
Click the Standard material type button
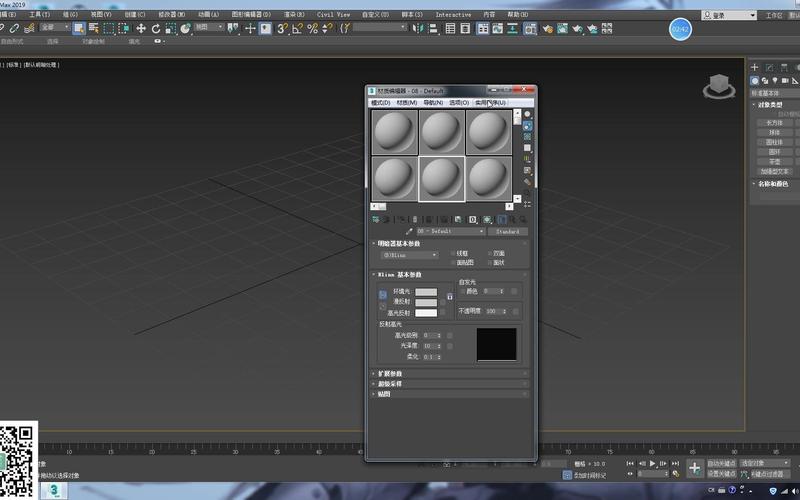[507, 231]
